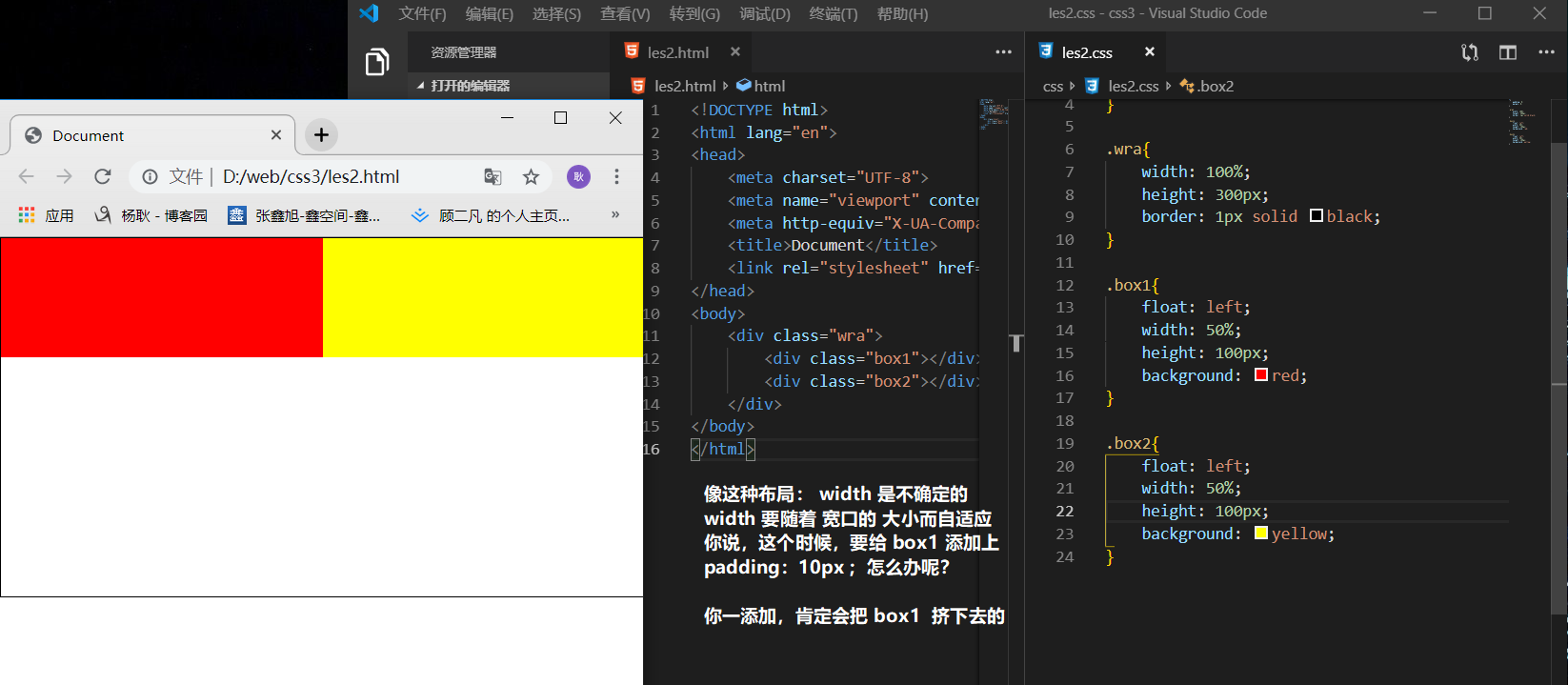Open More Actions in the les2.css editor group
Image resolution: width=1568 pixels, height=685 pixels.
1546,52
